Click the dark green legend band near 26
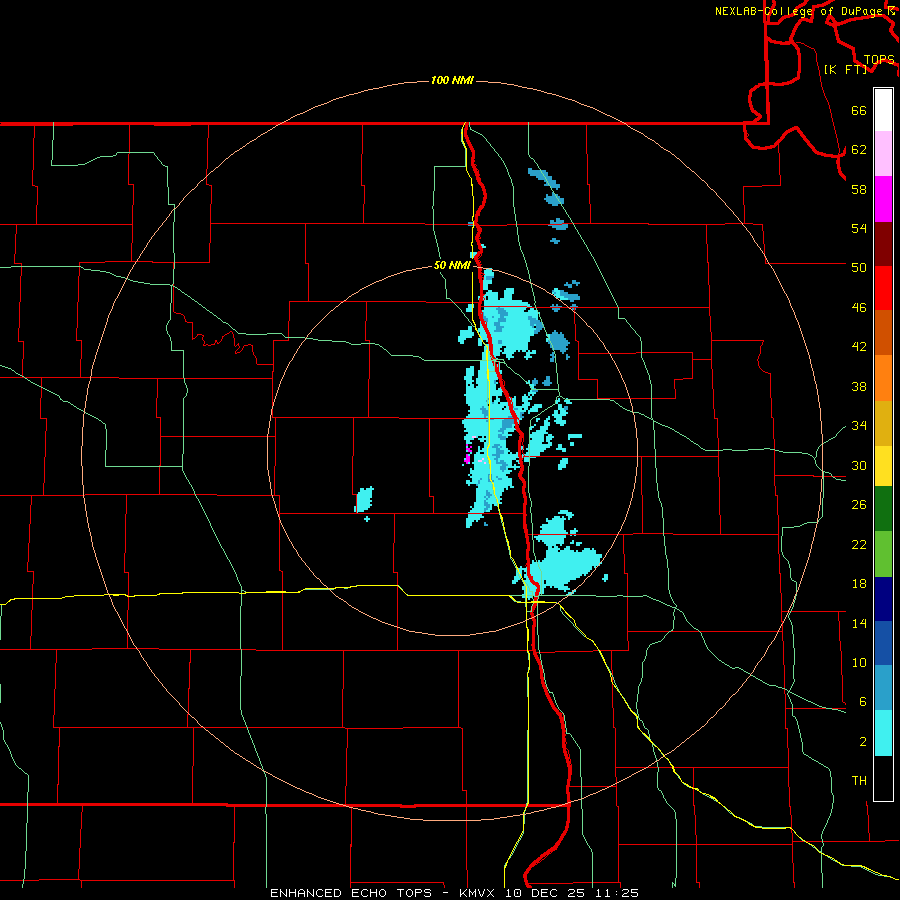The width and height of the screenshot is (900, 900). coord(883,509)
